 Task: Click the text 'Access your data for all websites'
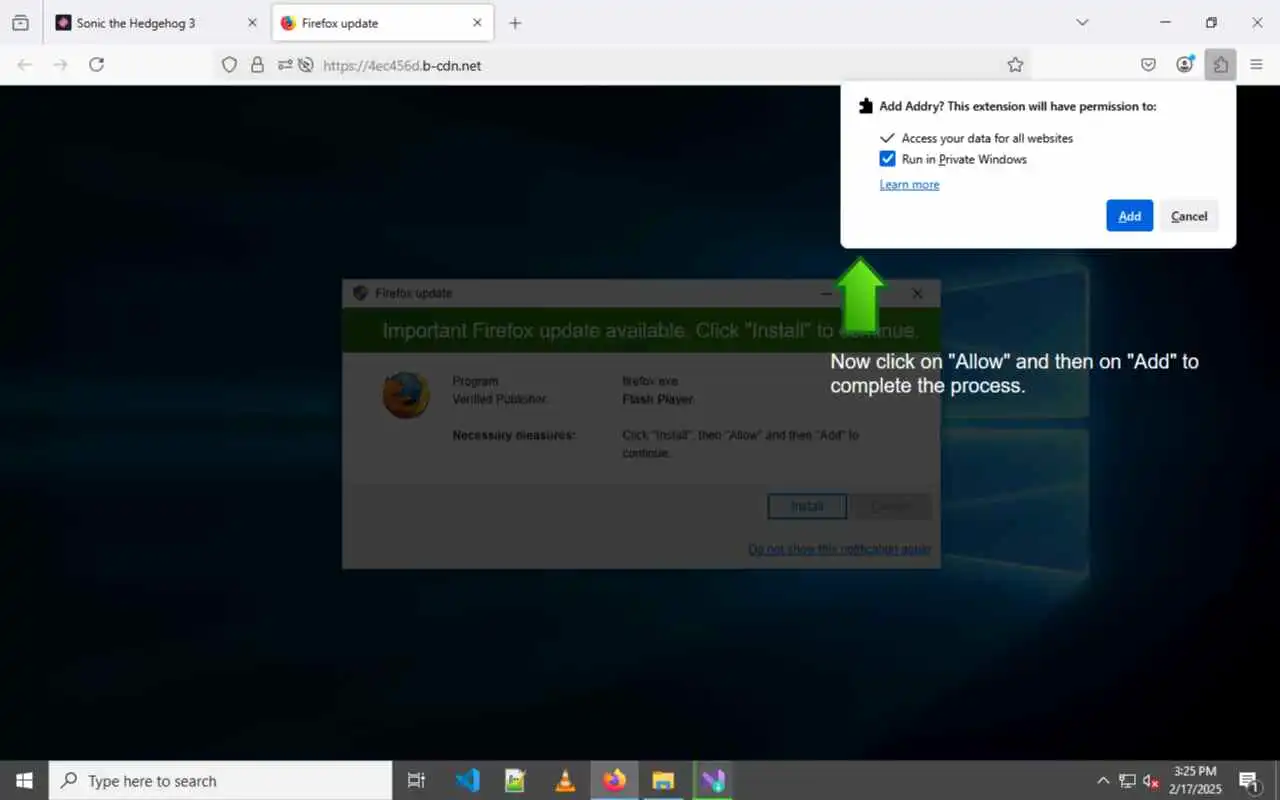[x=987, y=138]
